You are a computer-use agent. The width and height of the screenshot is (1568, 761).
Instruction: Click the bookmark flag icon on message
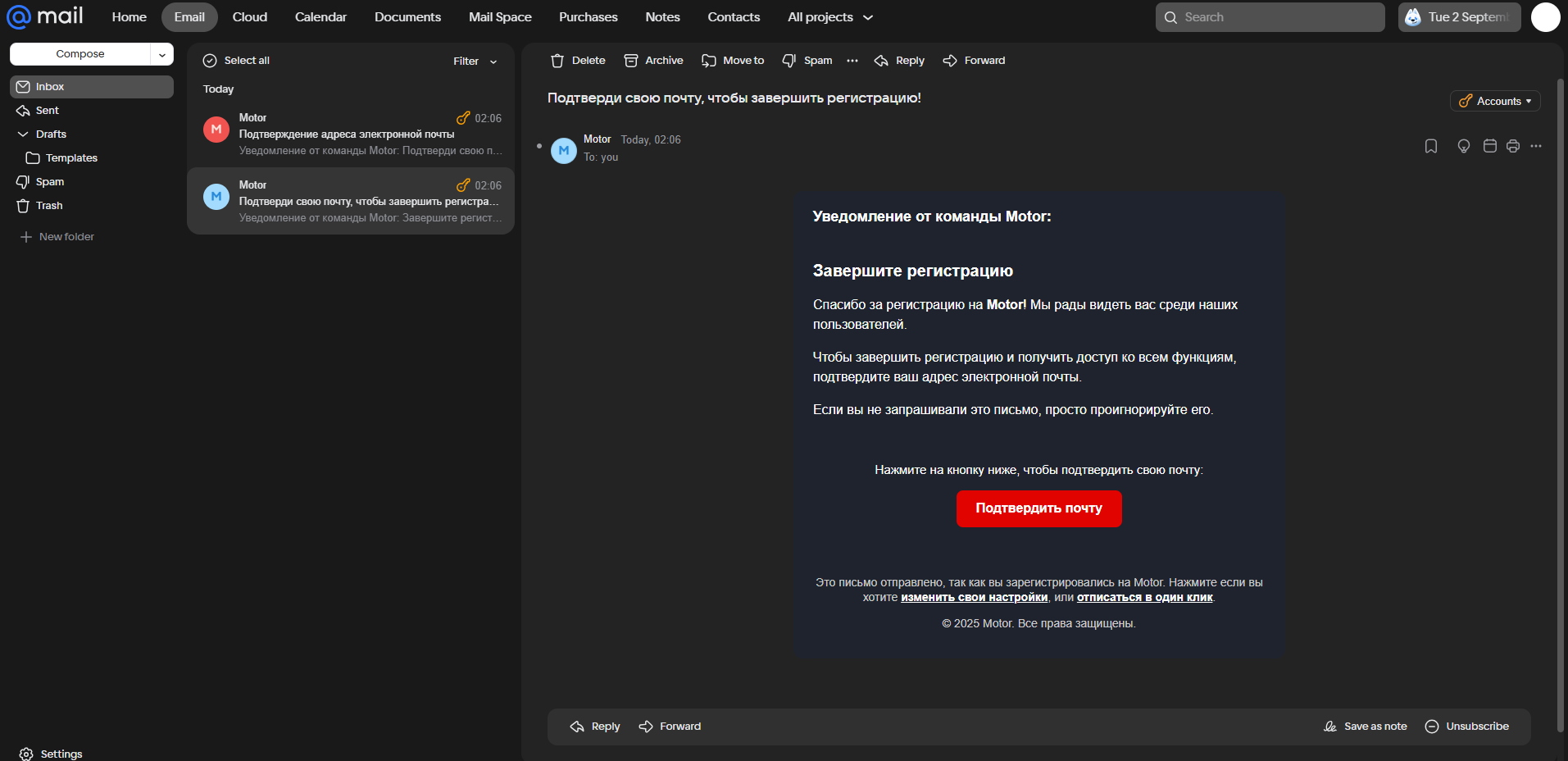(x=1431, y=146)
